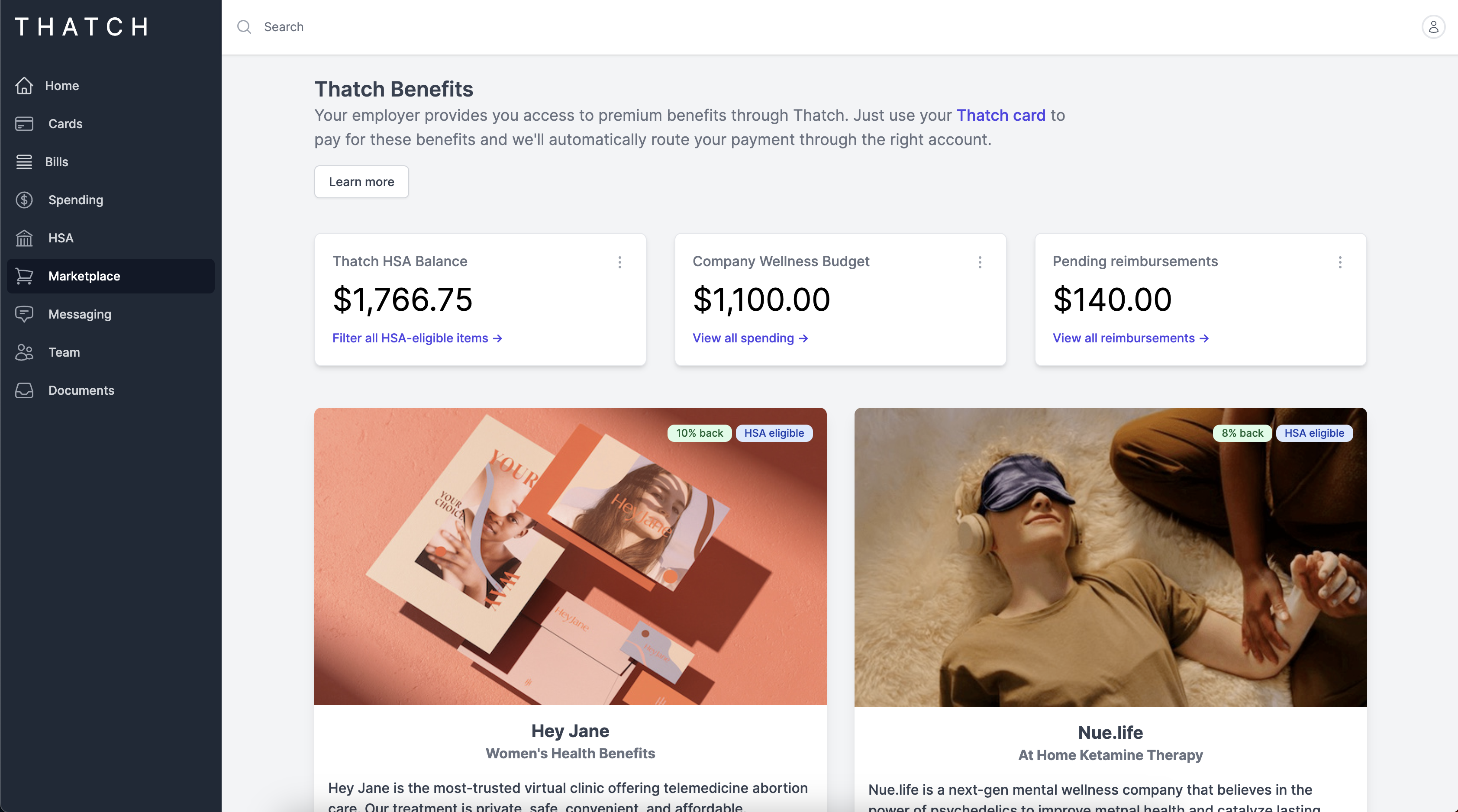
Task: Click View all reimbursements link
Action: point(1131,338)
